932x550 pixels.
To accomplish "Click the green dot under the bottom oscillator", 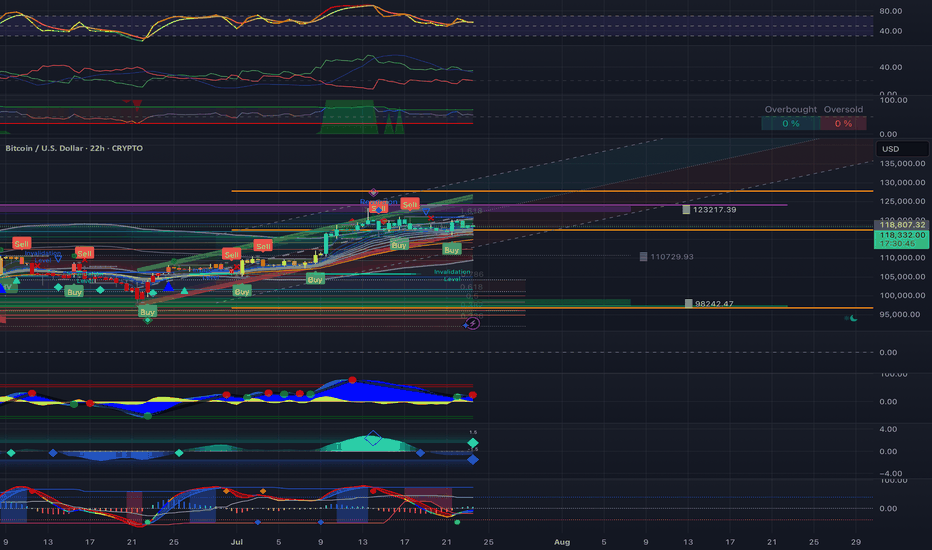I will tap(457, 522).
